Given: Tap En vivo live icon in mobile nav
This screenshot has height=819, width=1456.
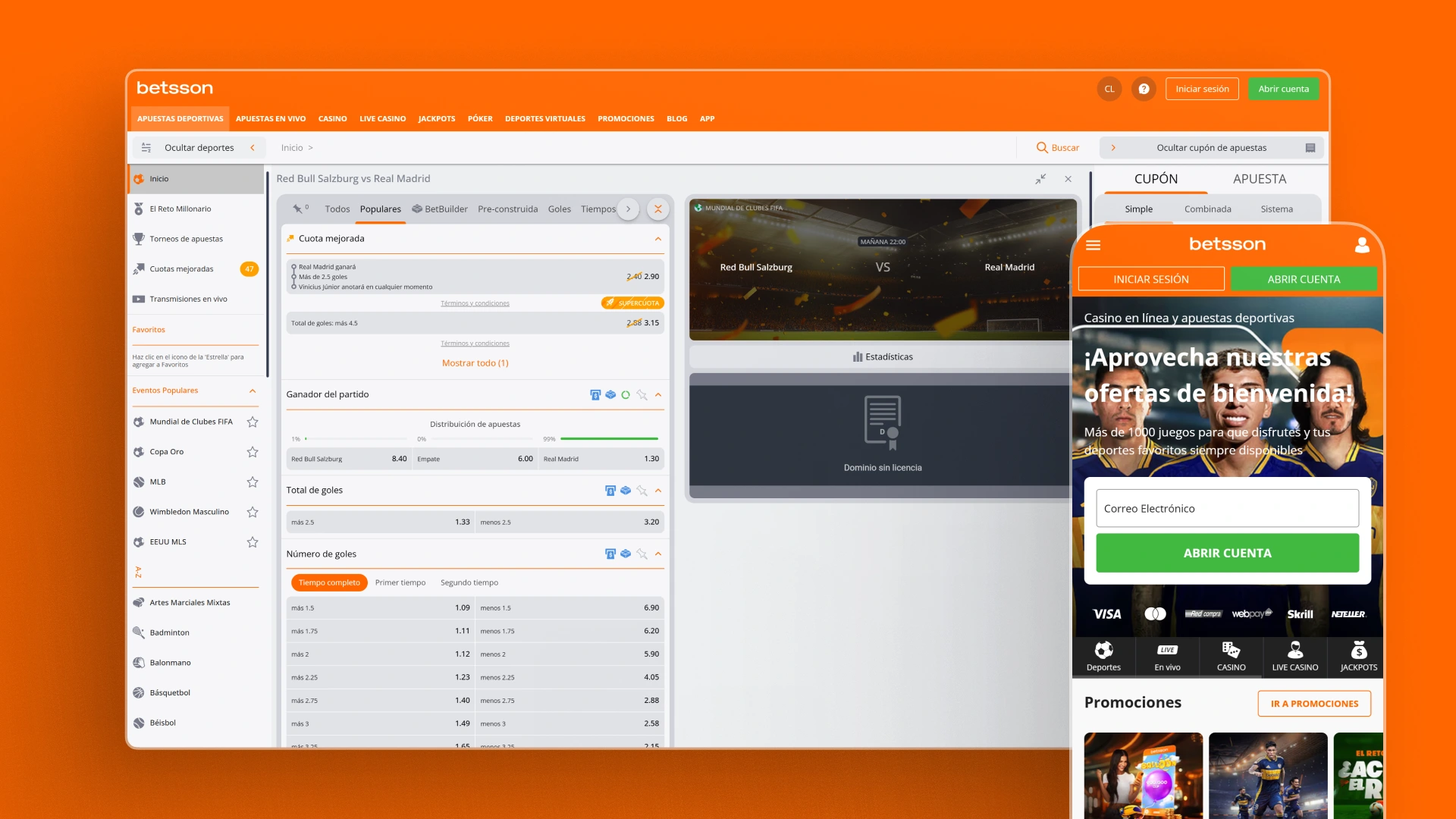Looking at the screenshot, I should point(1167,656).
